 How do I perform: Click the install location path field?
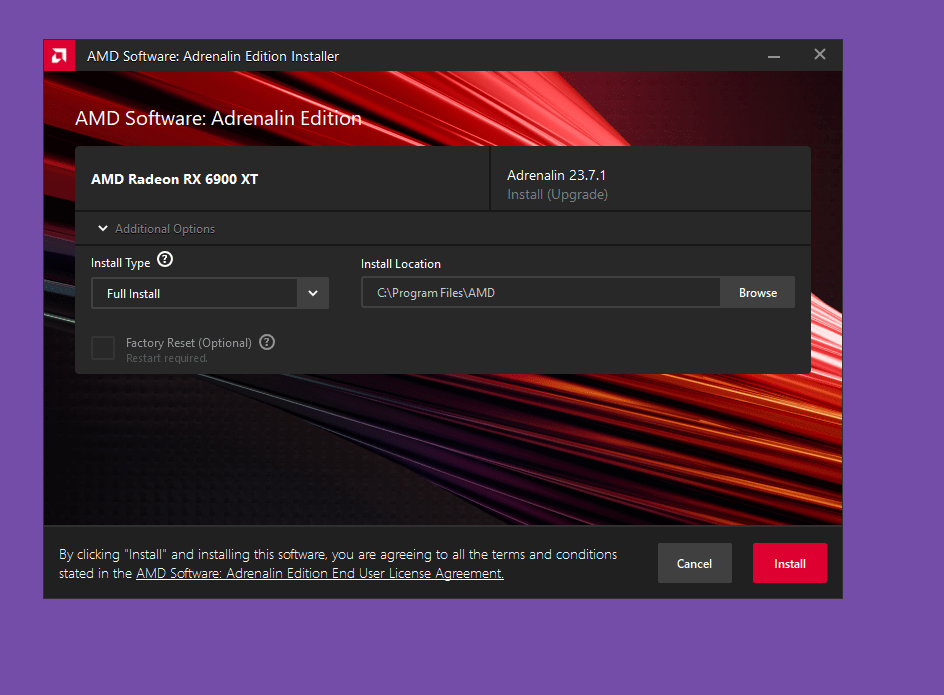coord(541,293)
